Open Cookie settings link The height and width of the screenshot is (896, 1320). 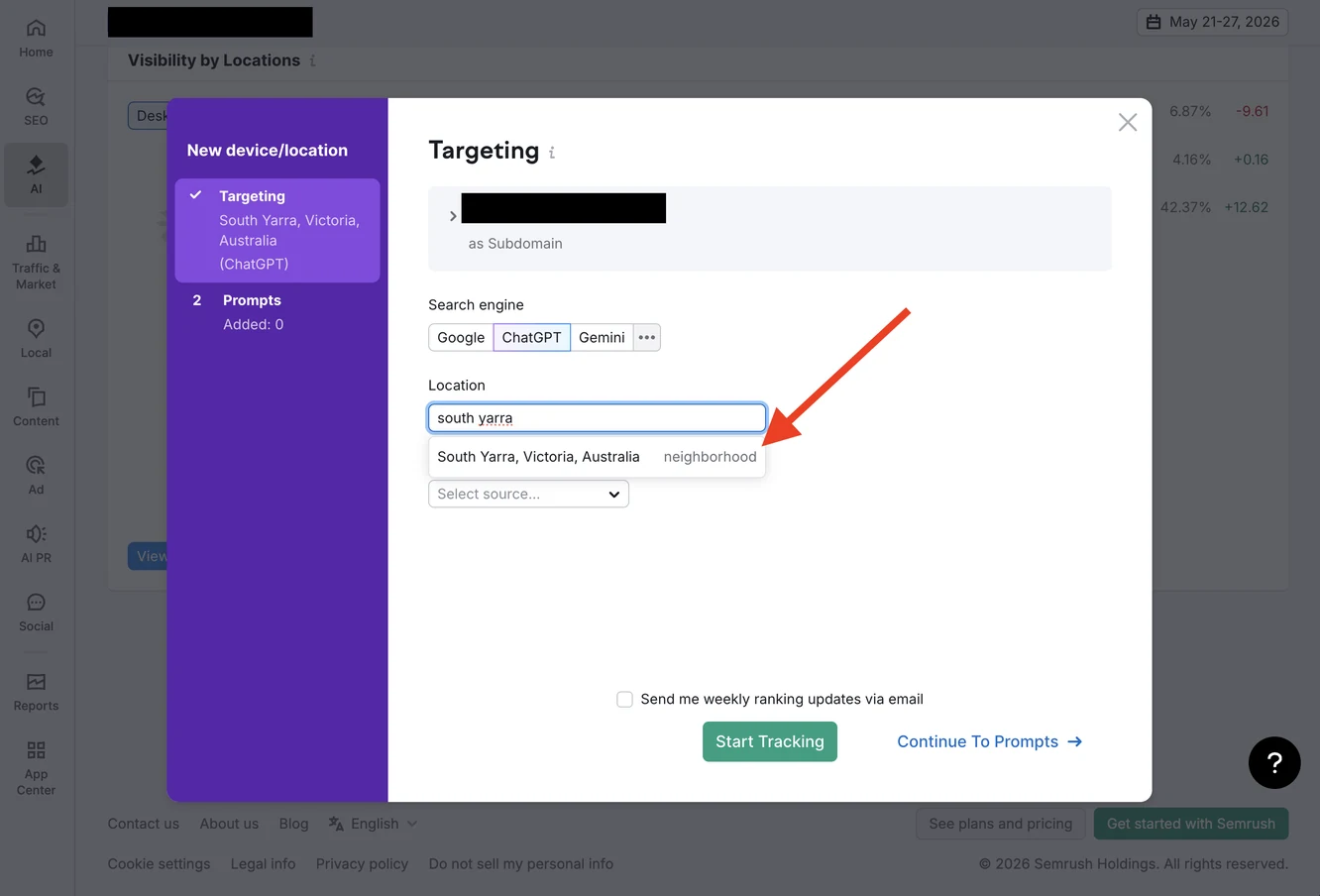tap(159, 864)
